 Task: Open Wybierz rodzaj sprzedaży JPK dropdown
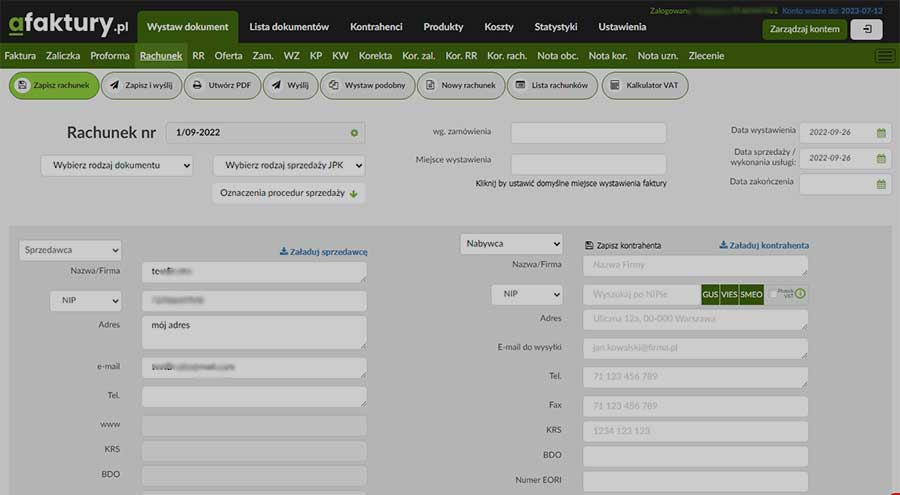coord(289,165)
